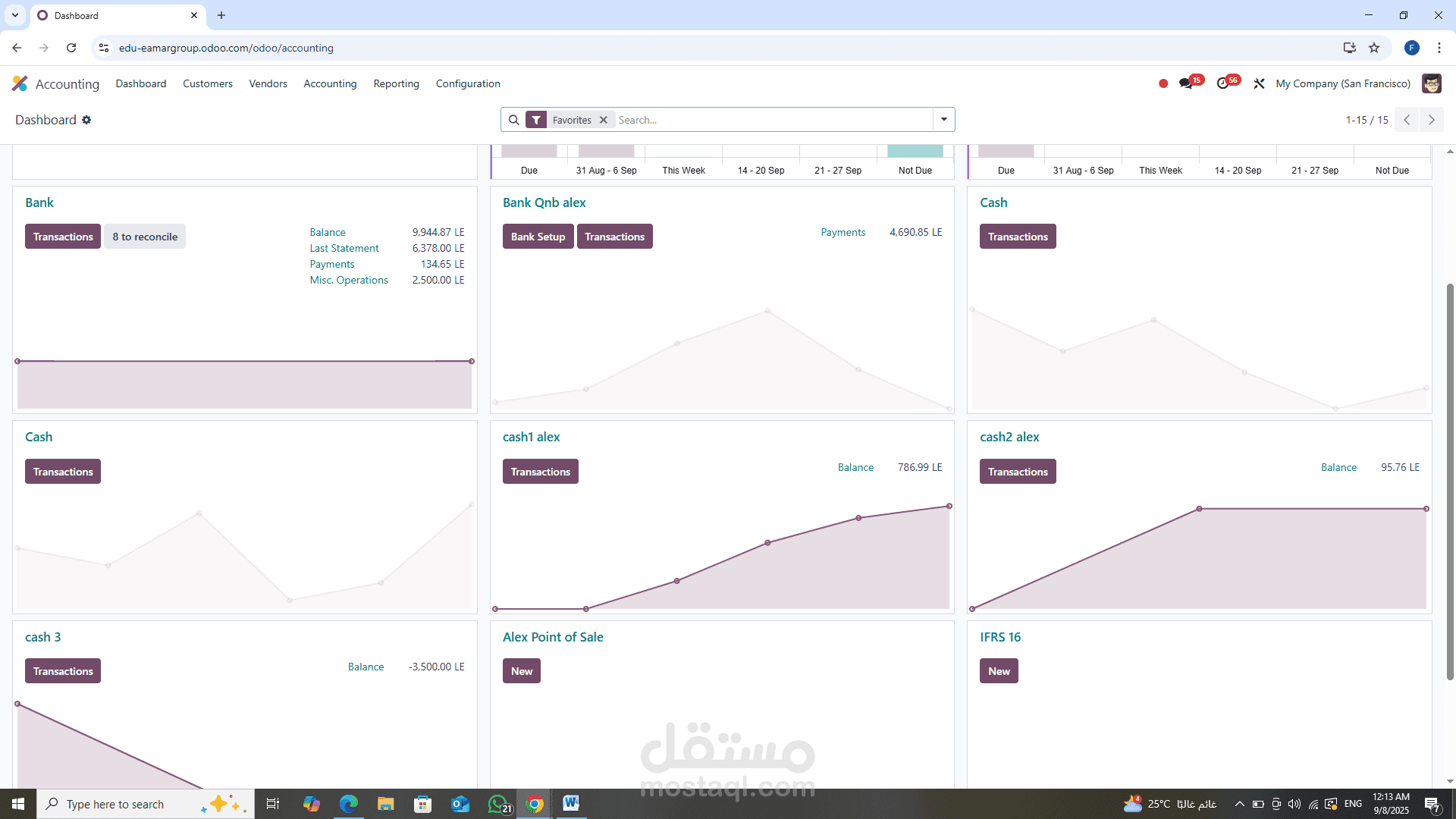Open the activities clock icon
Screen dimensions: 1456x819
tap(1222, 83)
